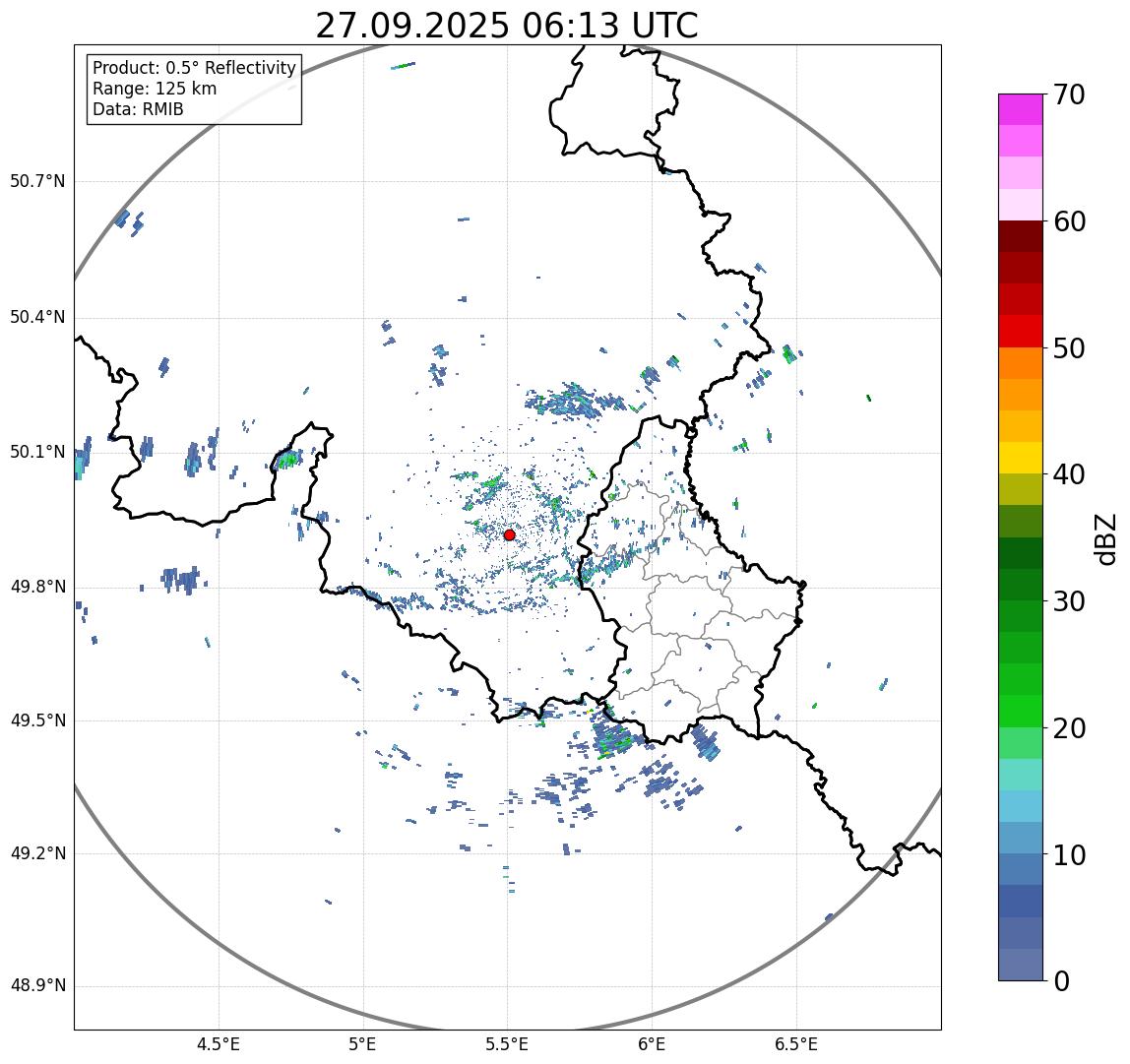Click the colorbar tick label 40
1130x1064 pixels.
click(1069, 474)
